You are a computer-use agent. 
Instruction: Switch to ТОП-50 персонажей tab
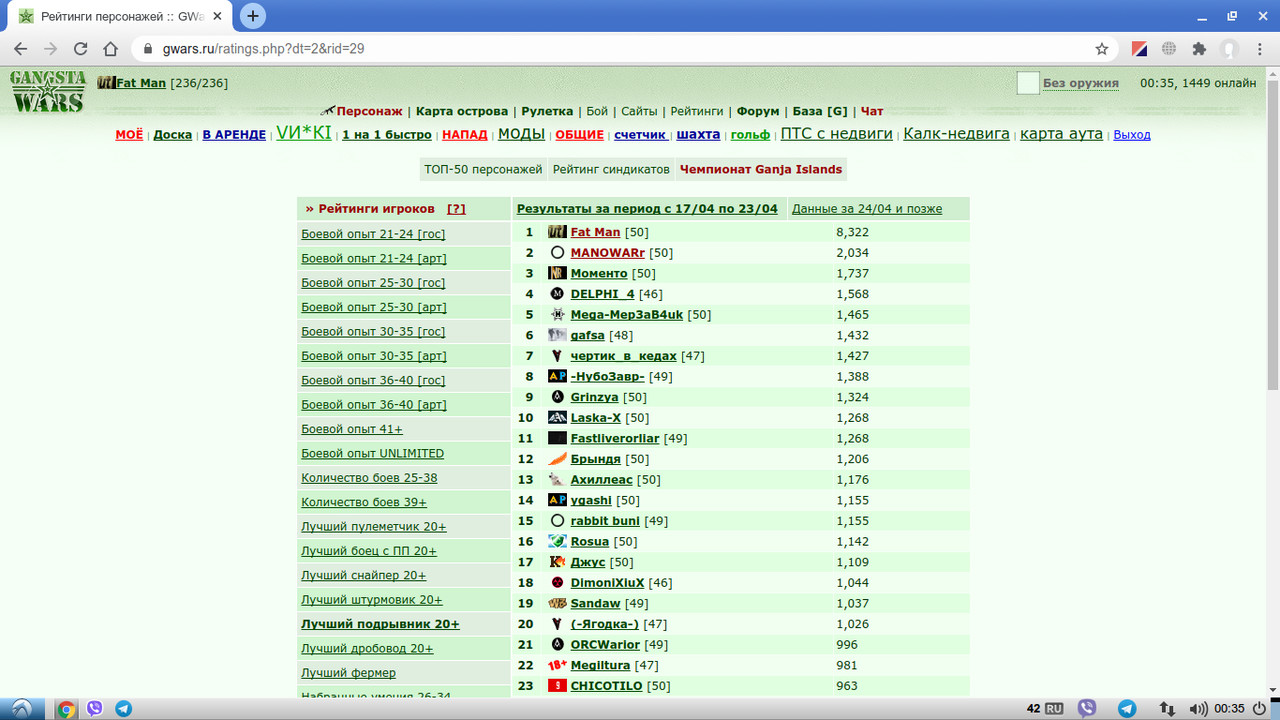[x=483, y=169]
